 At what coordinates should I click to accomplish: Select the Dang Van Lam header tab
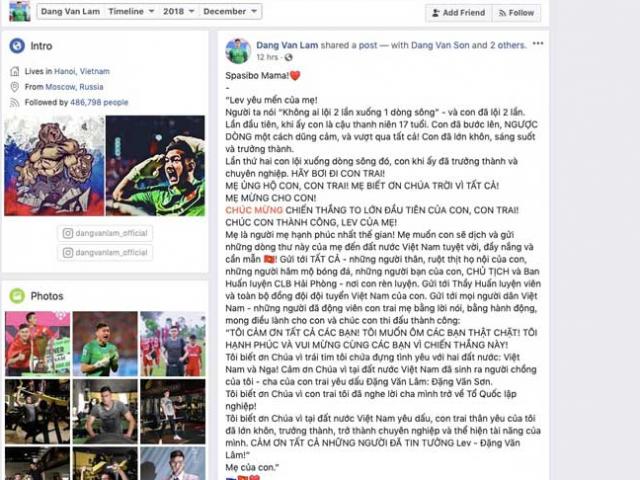71,11
